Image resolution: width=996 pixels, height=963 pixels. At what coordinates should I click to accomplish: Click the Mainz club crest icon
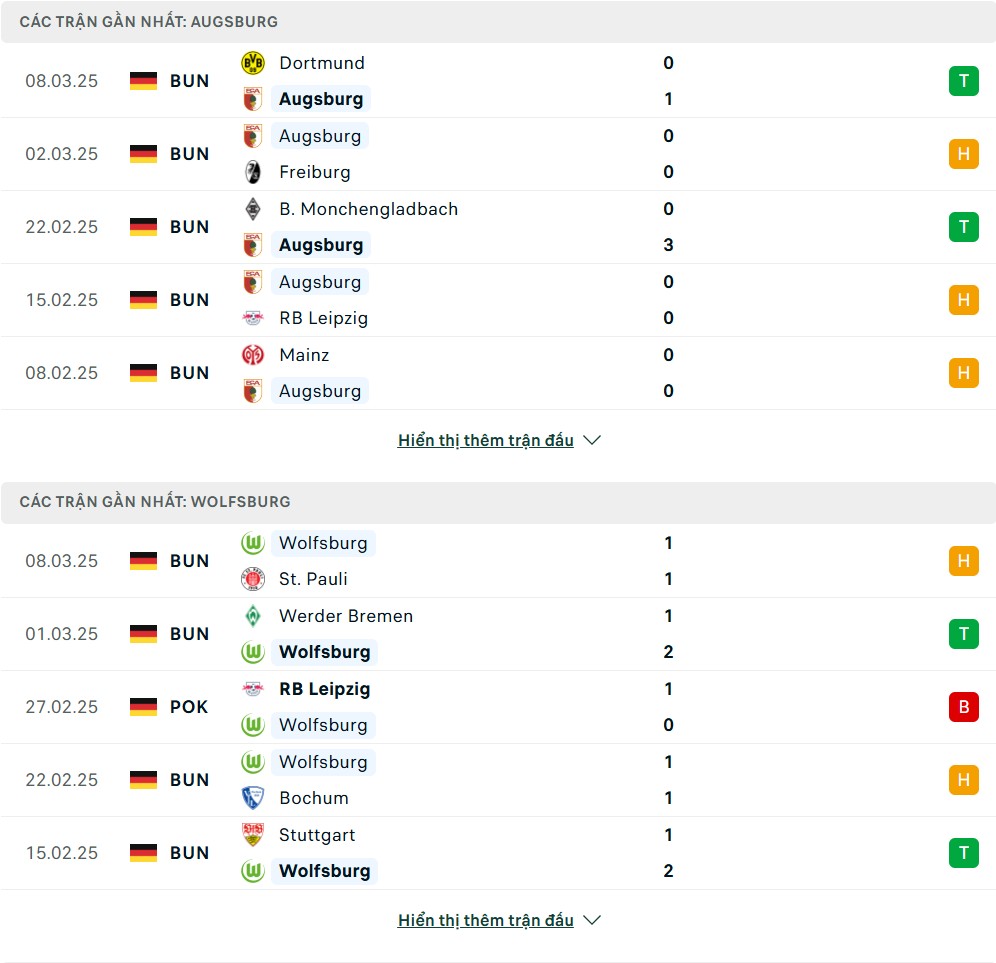253,354
